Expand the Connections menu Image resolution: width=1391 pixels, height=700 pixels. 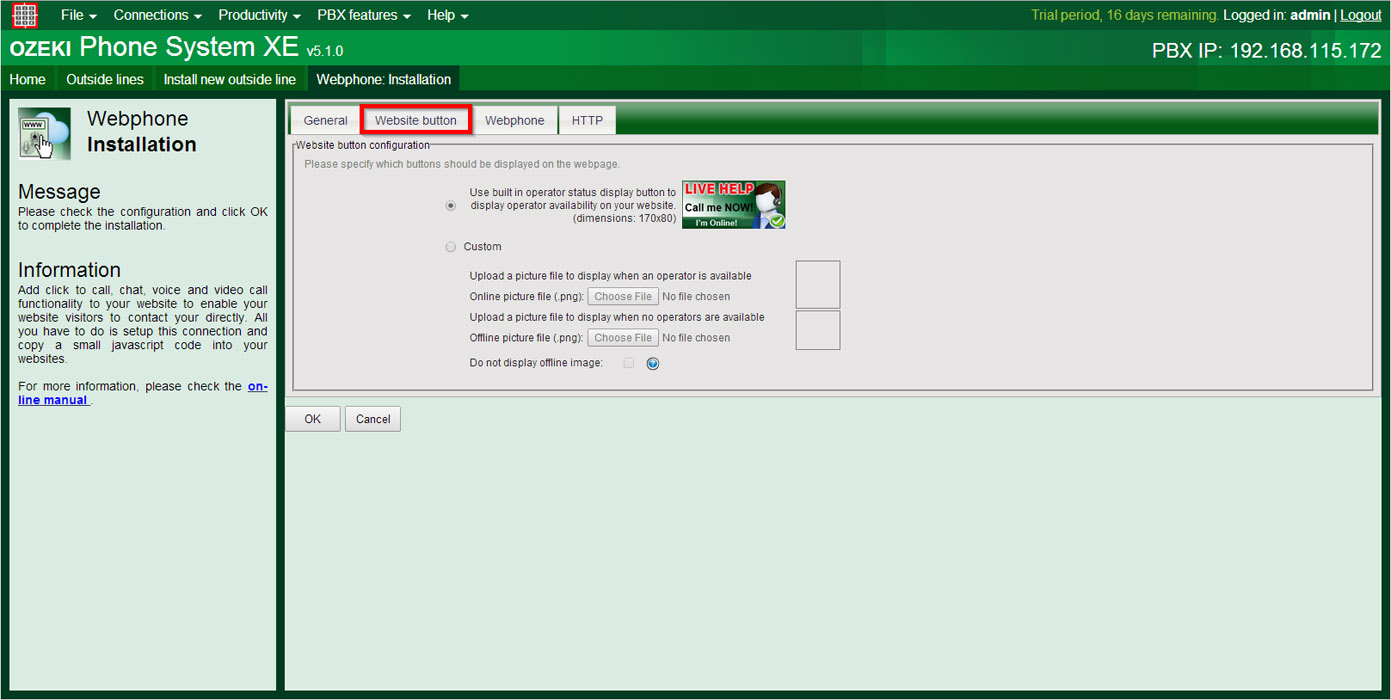[157, 15]
